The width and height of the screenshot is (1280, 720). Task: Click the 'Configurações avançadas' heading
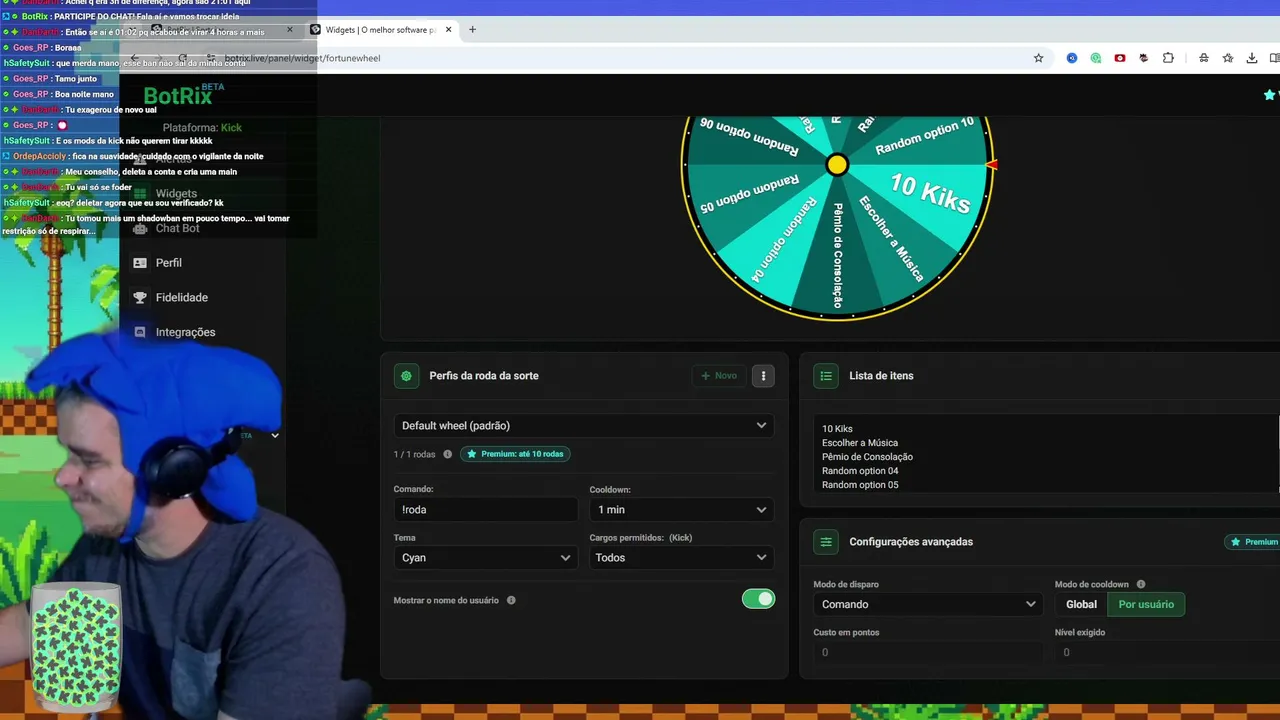pos(911,542)
